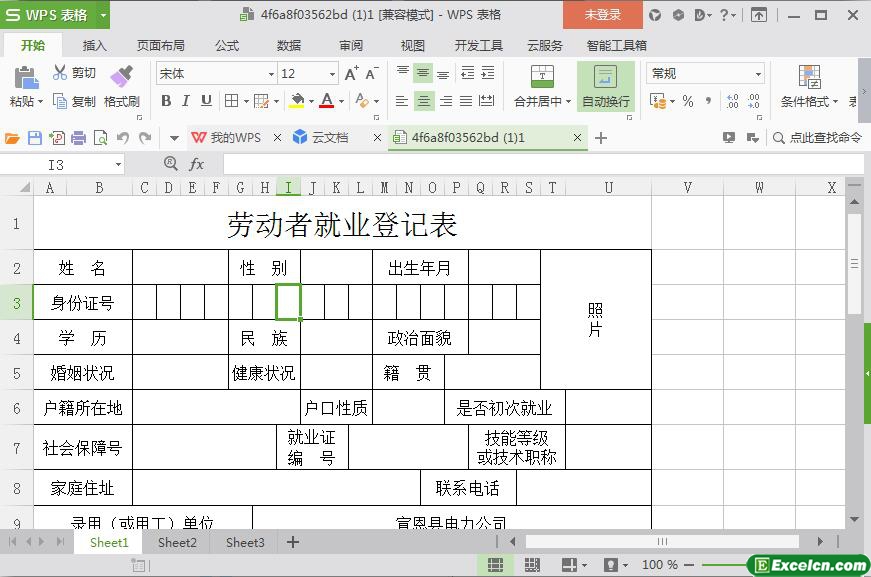This screenshot has height=577, width=871.
Task: Click the 未登录 login button
Action: pos(602,15)
